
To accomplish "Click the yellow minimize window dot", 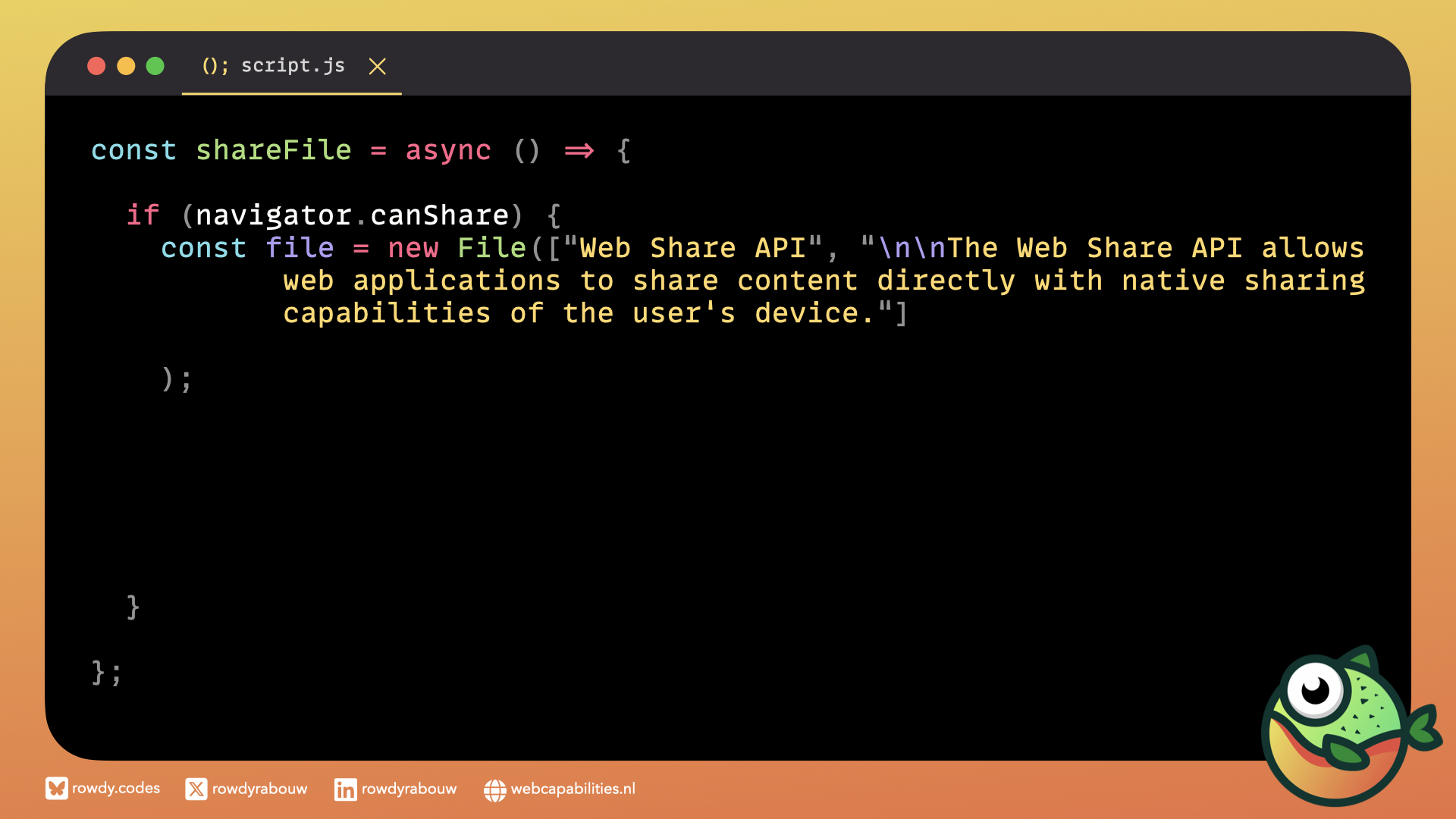I will pyautogui.click(x=126, y=66).
